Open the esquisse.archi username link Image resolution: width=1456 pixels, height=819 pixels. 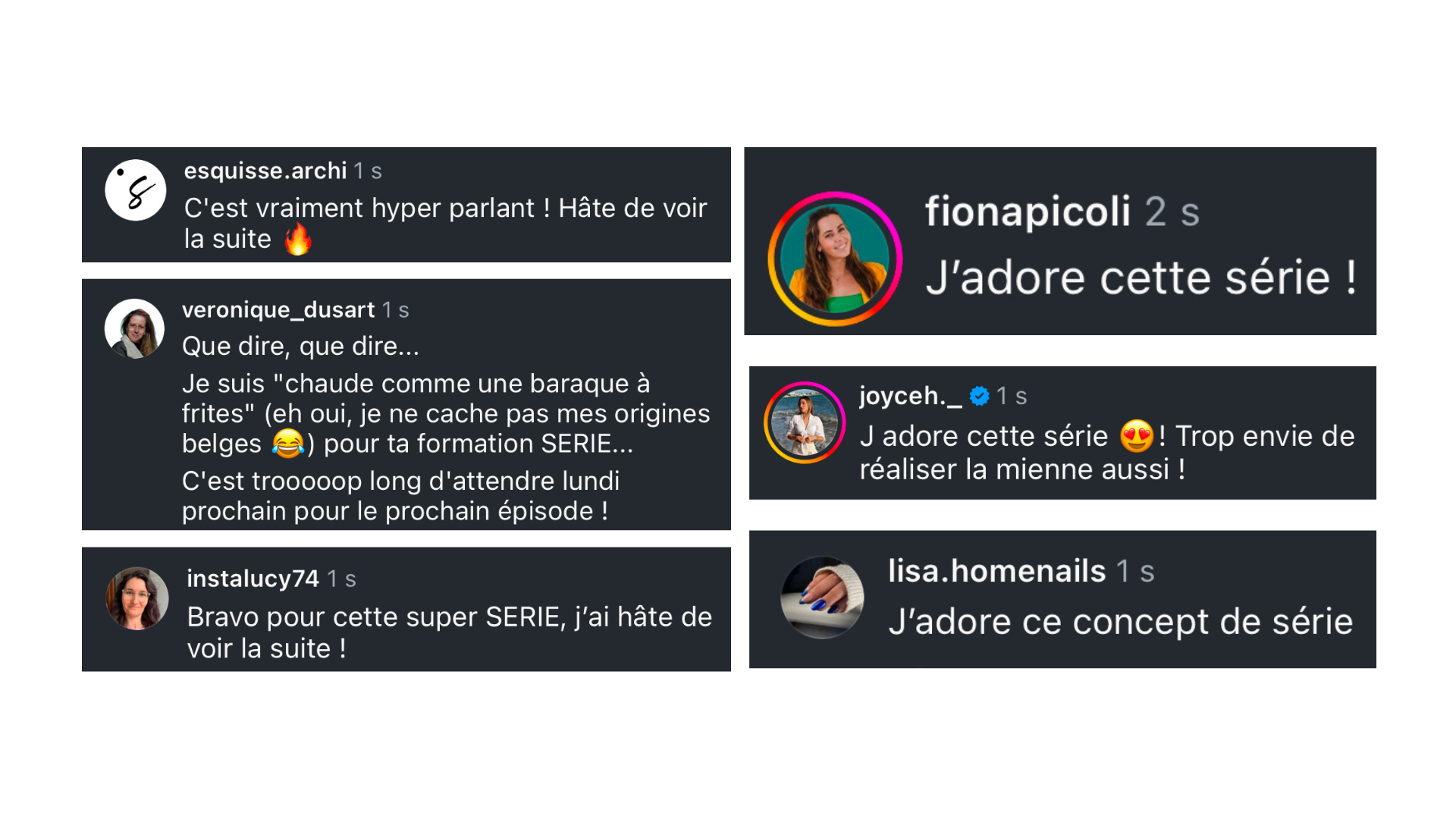pyautogui.click(x=265, y=171)
